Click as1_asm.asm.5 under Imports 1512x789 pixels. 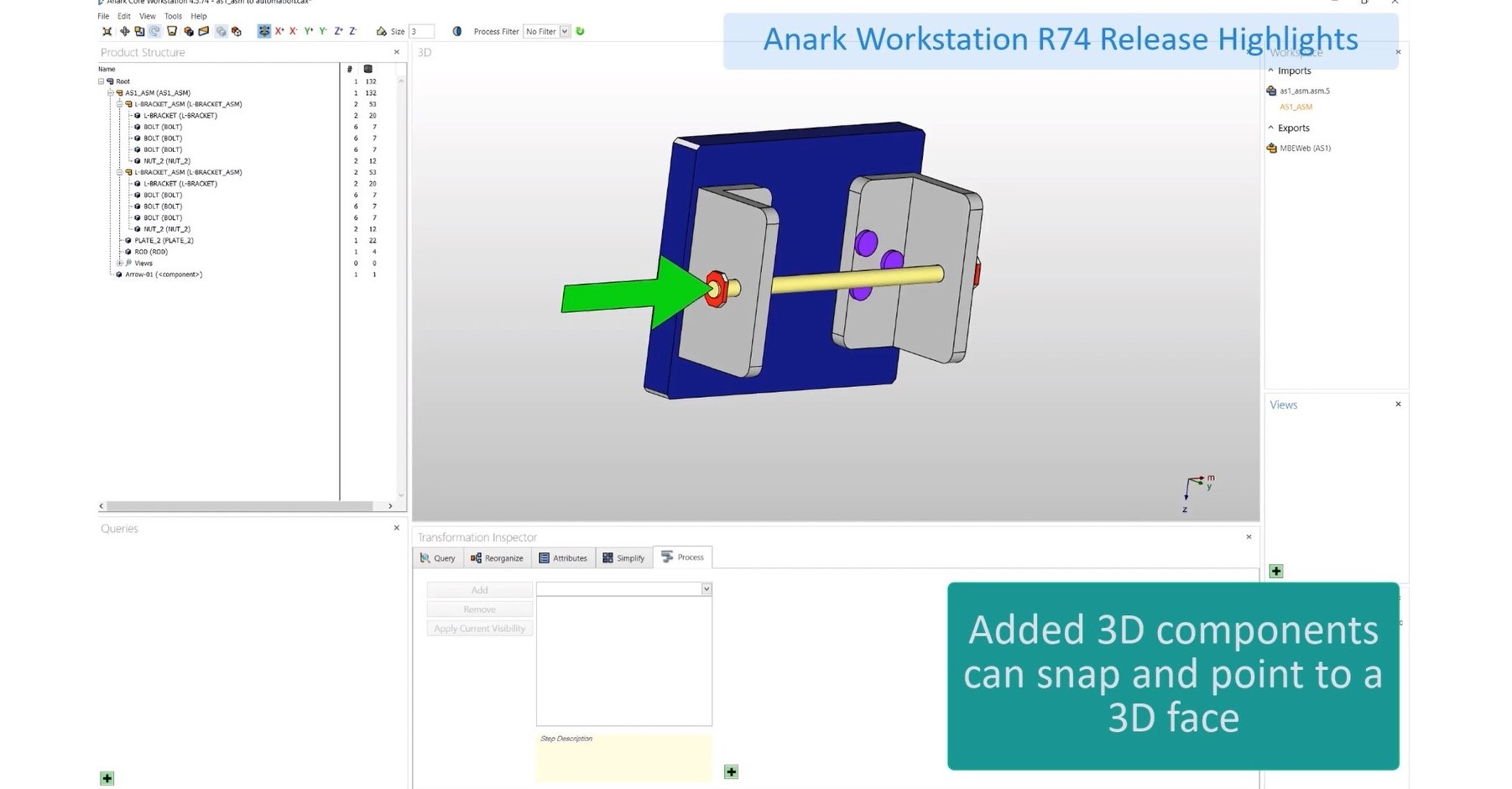1305,91
